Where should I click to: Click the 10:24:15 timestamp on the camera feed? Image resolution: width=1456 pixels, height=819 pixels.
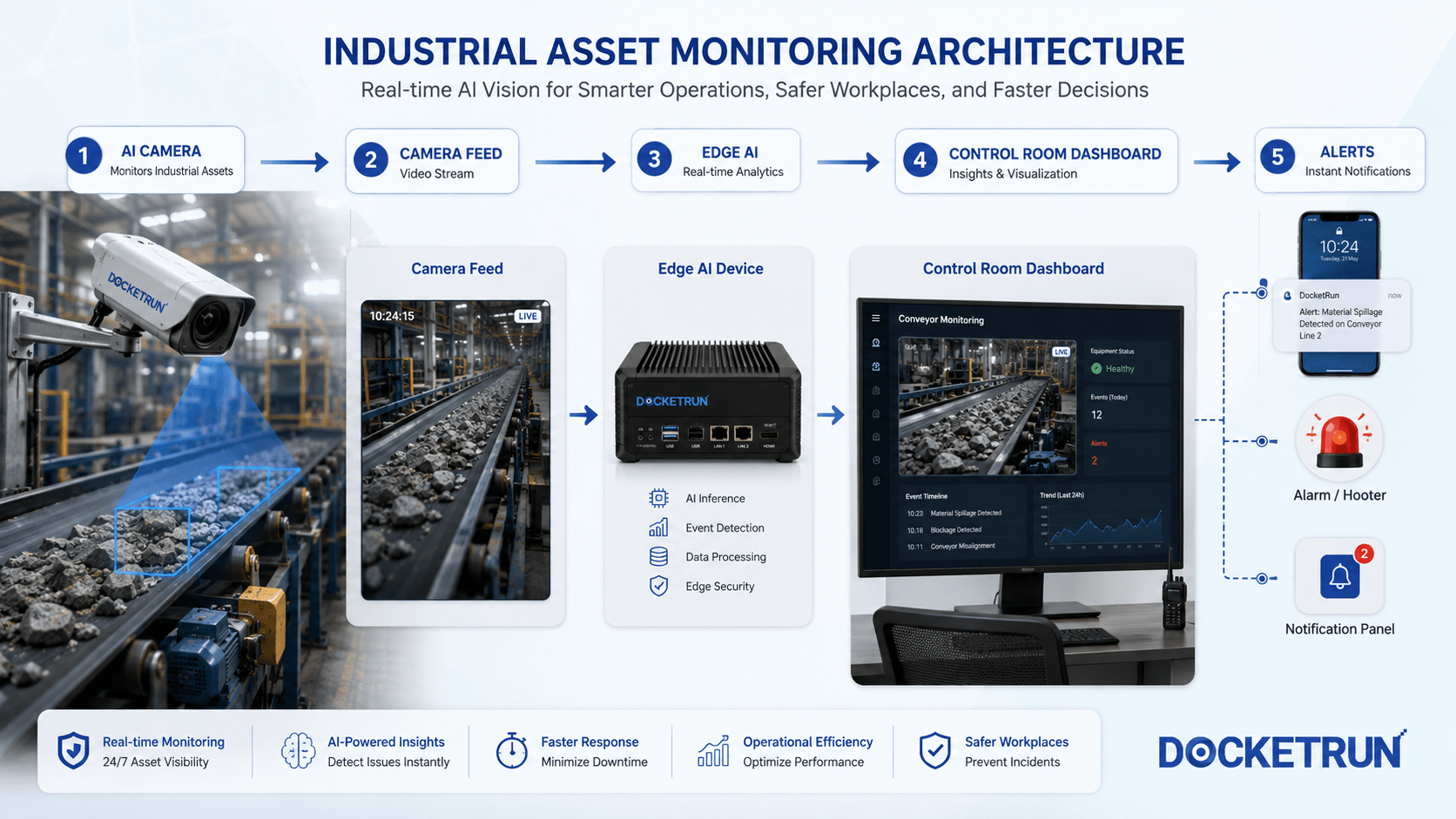[392, 316]
